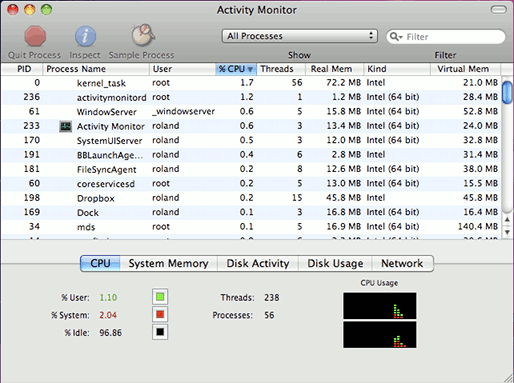Select the WindowServer process row
The width and height of the screenshot is (514, 383).
point(251,112)
